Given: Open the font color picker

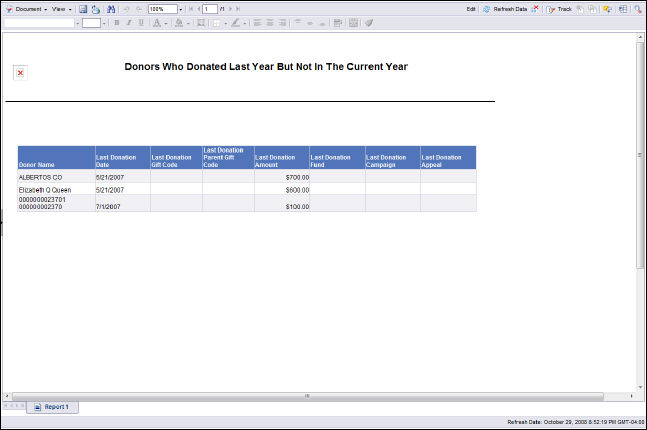Looking at the screenshot, I should 156,22.
